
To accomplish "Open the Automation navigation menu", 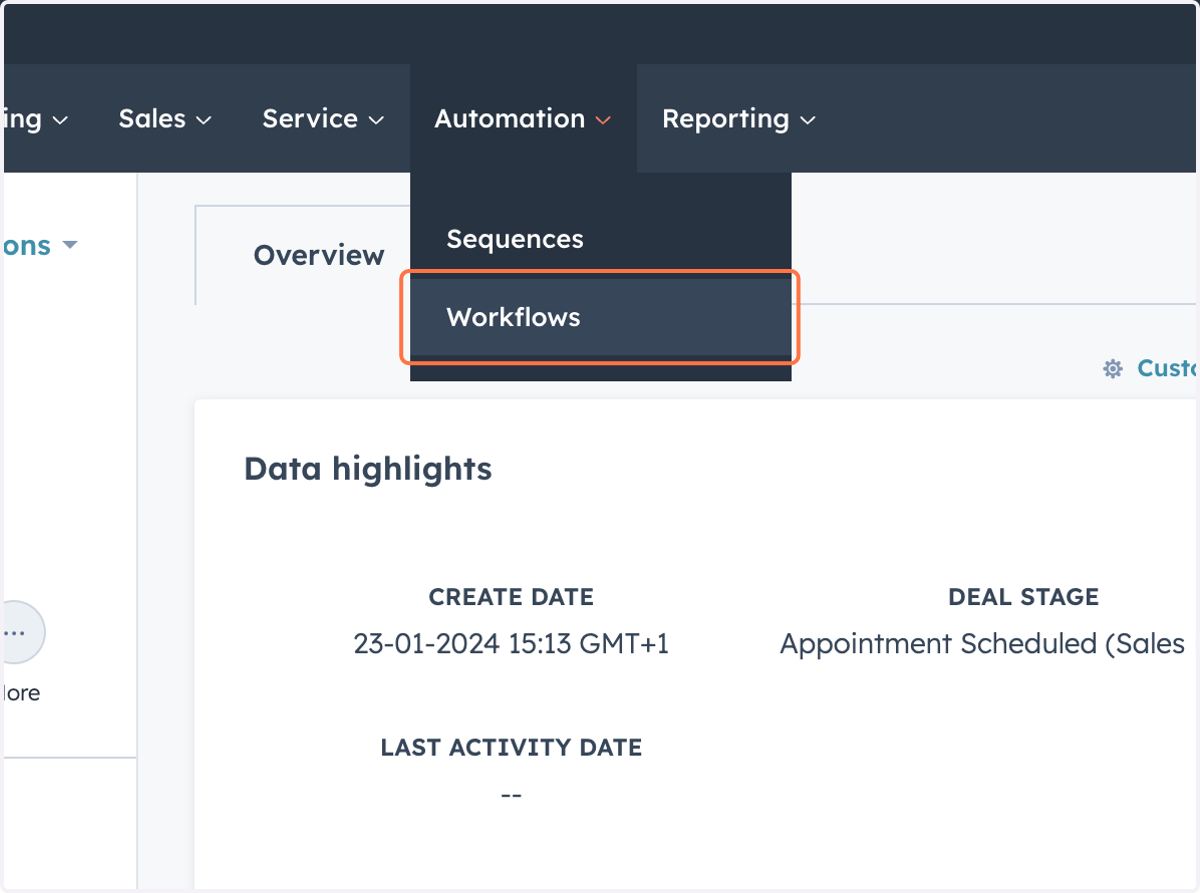I will click(523, 119).
